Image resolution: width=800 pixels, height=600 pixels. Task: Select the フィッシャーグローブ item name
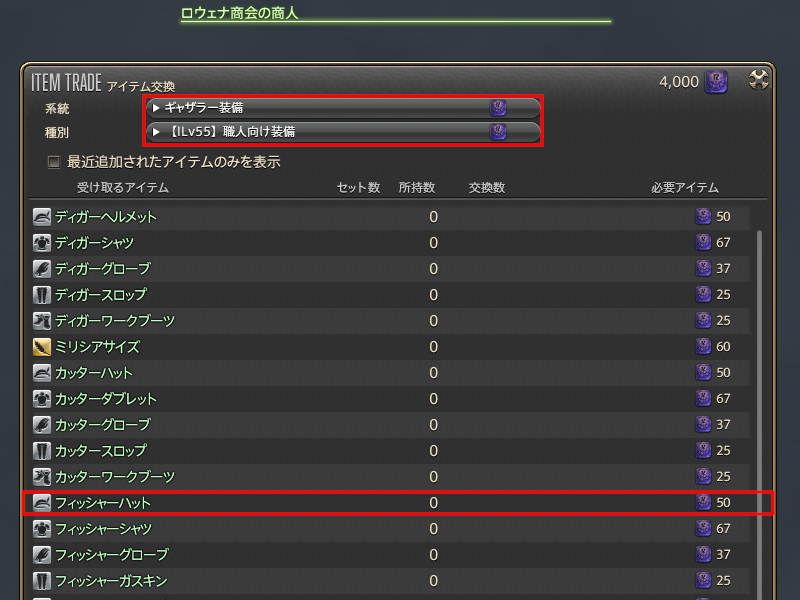112,555
